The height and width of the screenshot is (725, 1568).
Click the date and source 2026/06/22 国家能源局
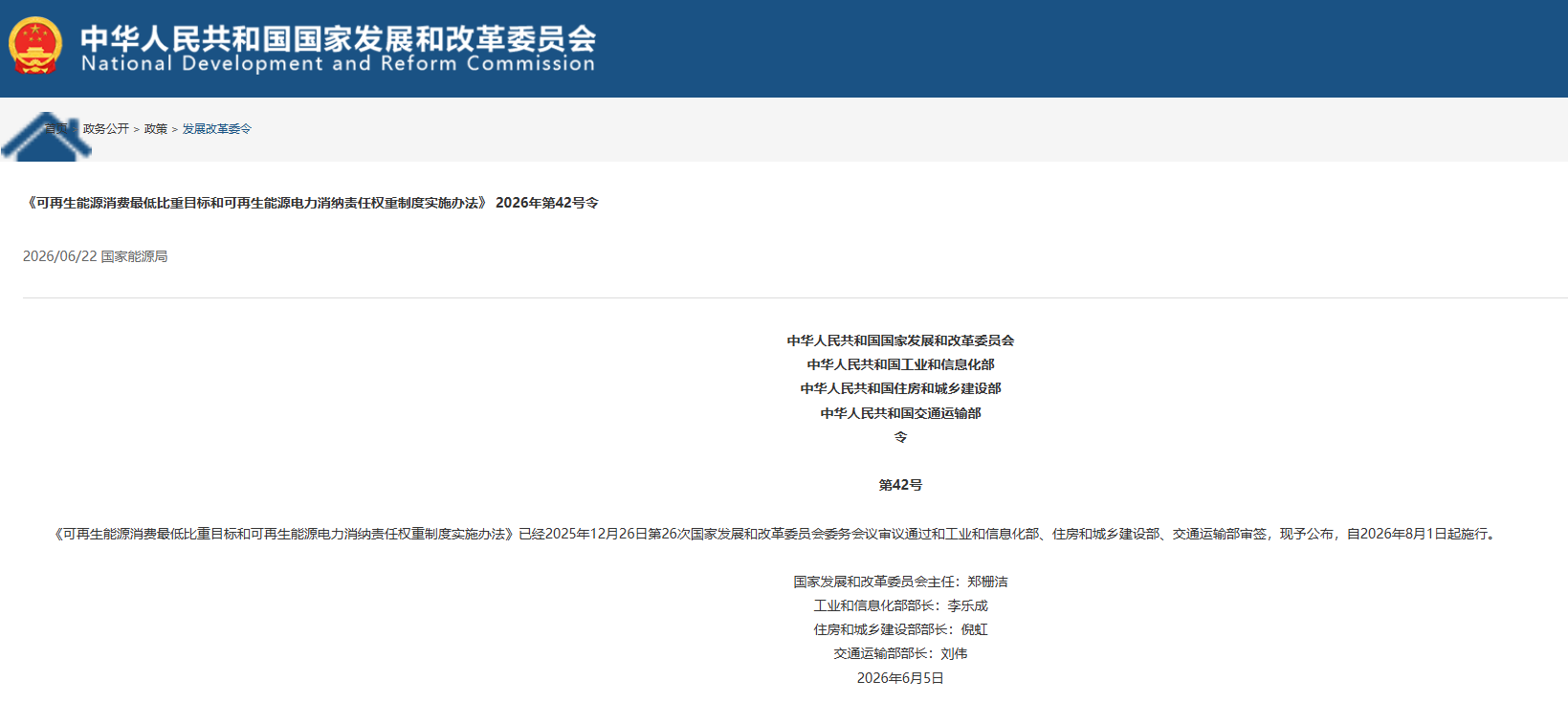coord(96,256)
